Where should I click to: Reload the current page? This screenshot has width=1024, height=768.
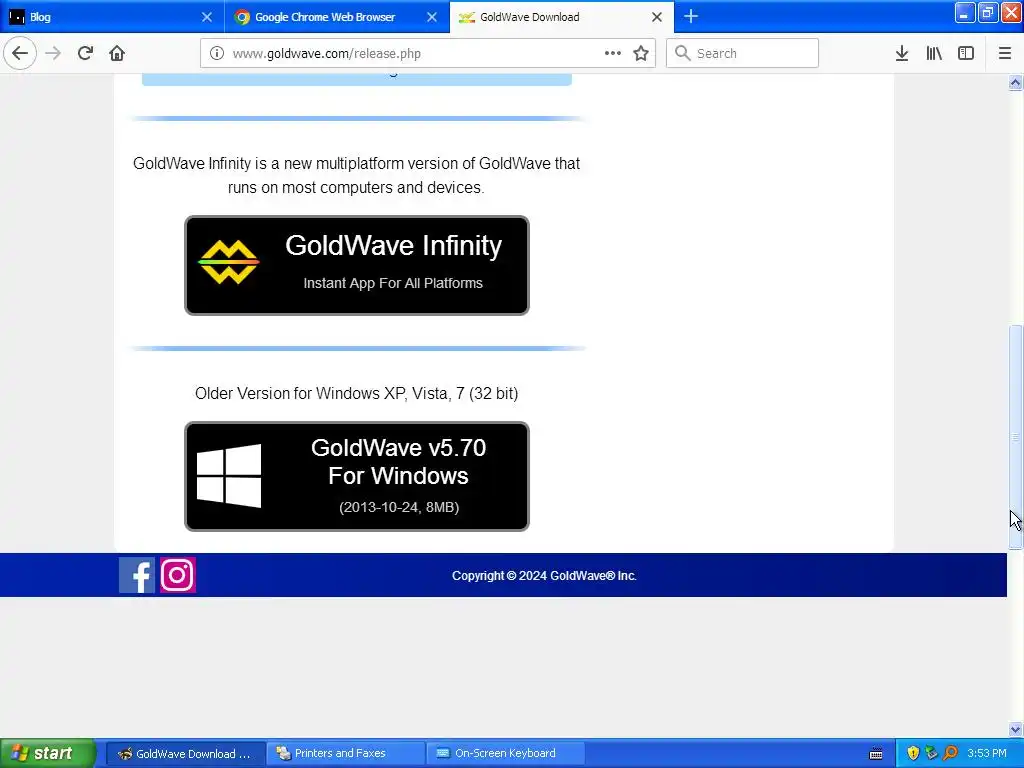click(x=85, y=53)
